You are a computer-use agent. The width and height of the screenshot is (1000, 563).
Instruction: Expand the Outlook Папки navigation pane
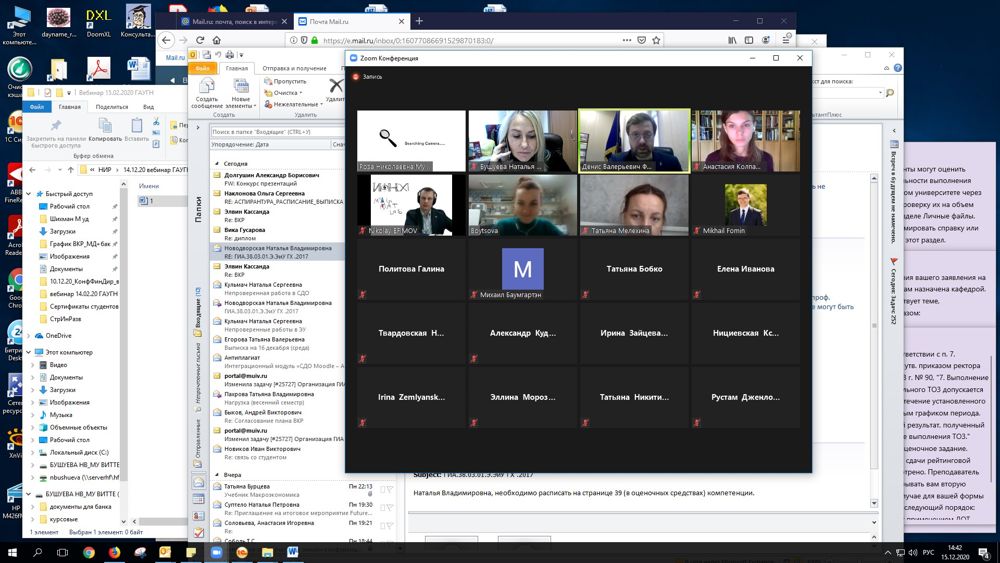(x=198, y=128)
